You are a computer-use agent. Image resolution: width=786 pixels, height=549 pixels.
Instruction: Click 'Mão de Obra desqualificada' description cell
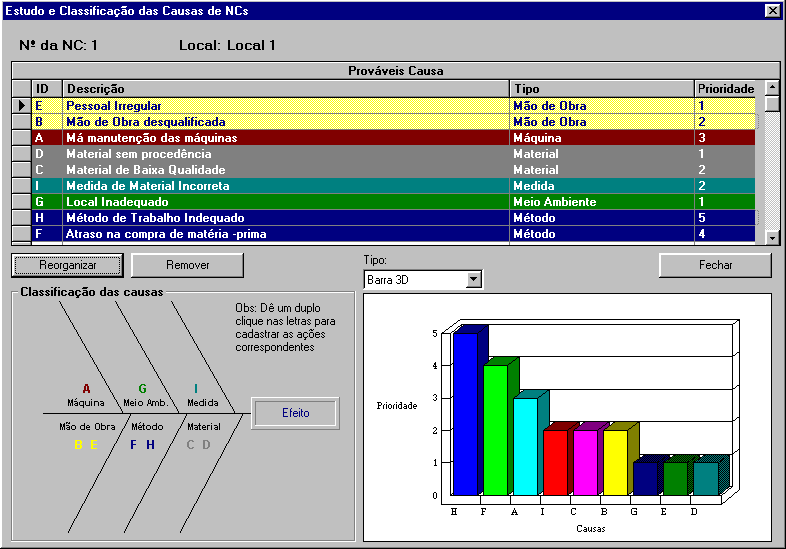286,122
